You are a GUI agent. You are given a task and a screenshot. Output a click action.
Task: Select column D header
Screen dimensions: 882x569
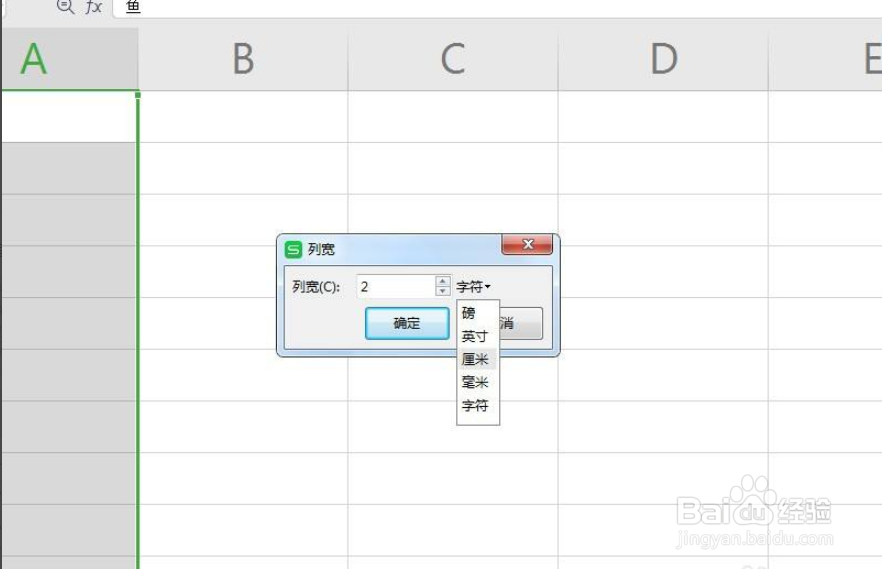[663, 60]
